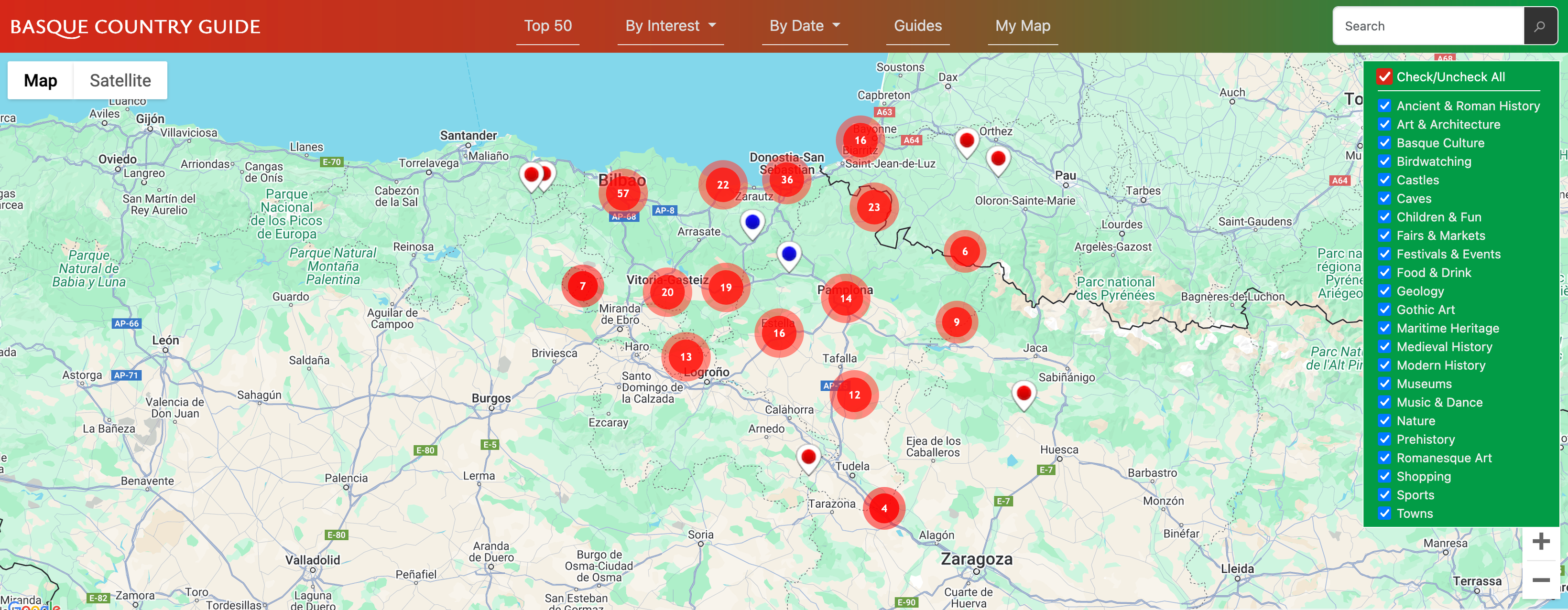Uncheck Medieval History filter
The height and width of the screenshot is (610, 1568).
click(1384, 346)
